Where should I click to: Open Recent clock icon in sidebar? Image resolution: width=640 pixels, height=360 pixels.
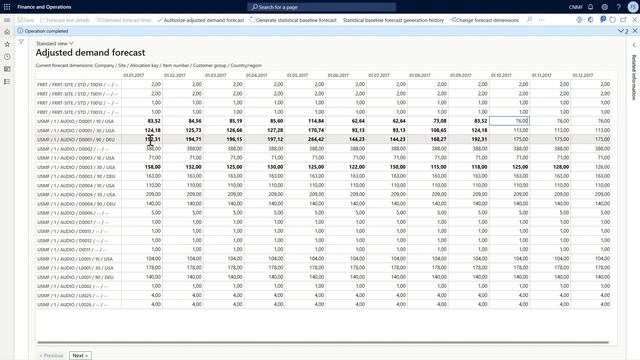coord(7,57)
